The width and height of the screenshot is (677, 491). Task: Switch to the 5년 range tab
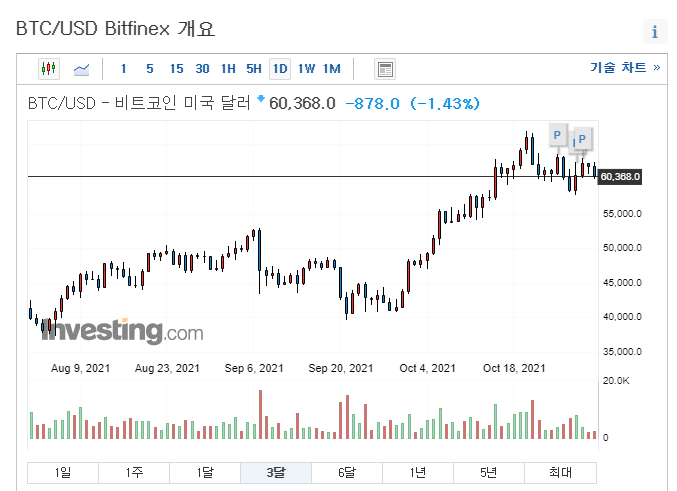[489, 472]
